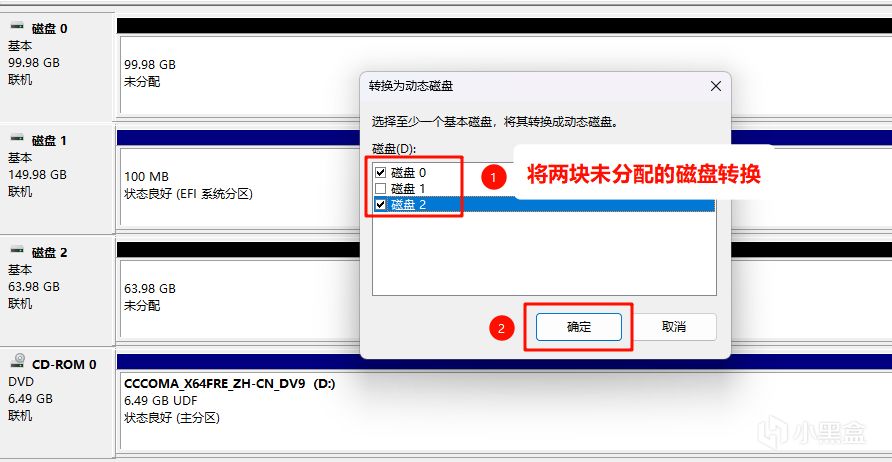892x462 pixels.
Task: Click the 磁盘 0 基本 disk header
Action: pyautogui.click(x=57, y=65)
